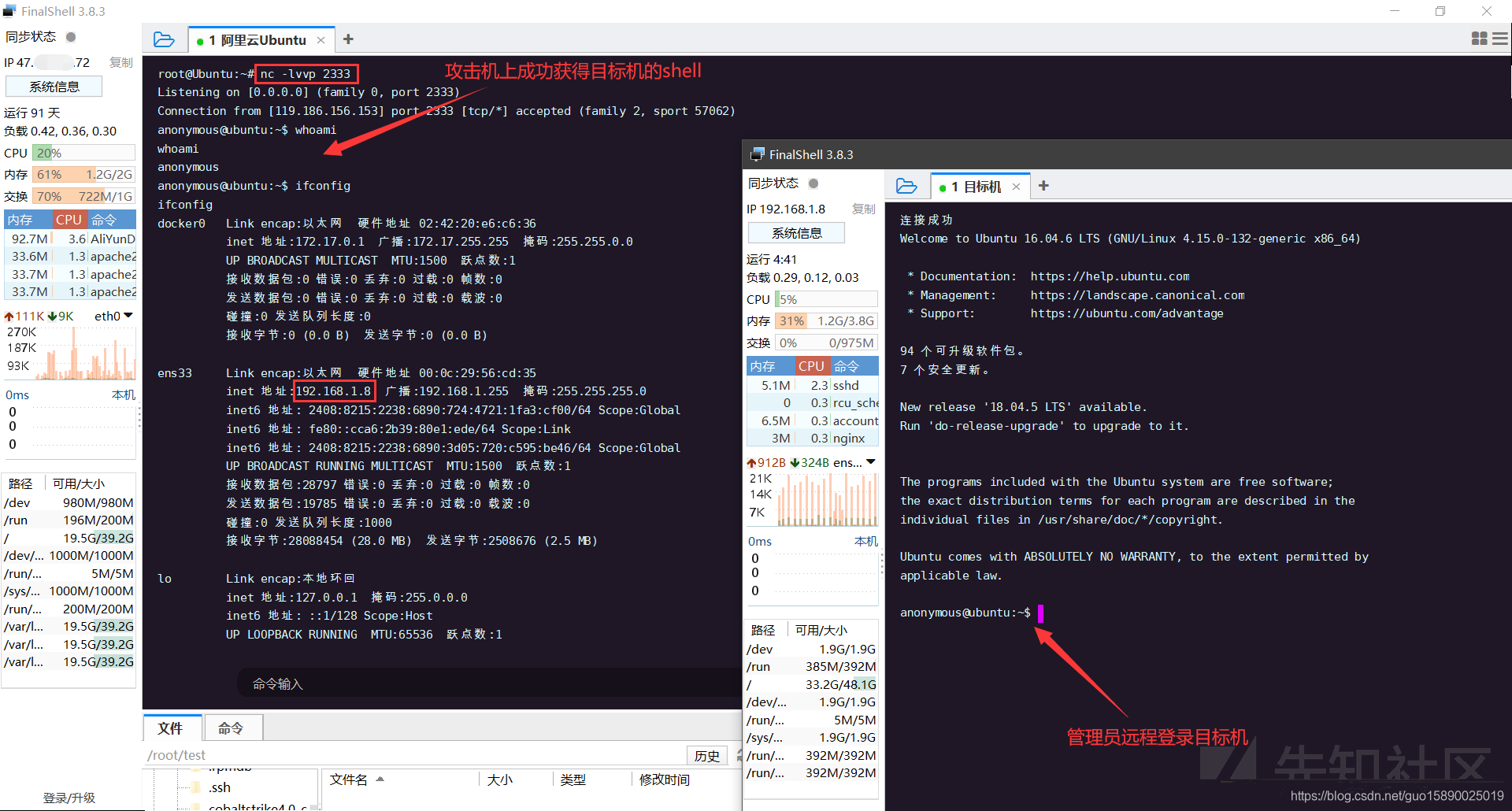The width and height of the screenshot is (1512, 811).
Task: Sort processes by 内存 in main window
Action: (28, 220)
